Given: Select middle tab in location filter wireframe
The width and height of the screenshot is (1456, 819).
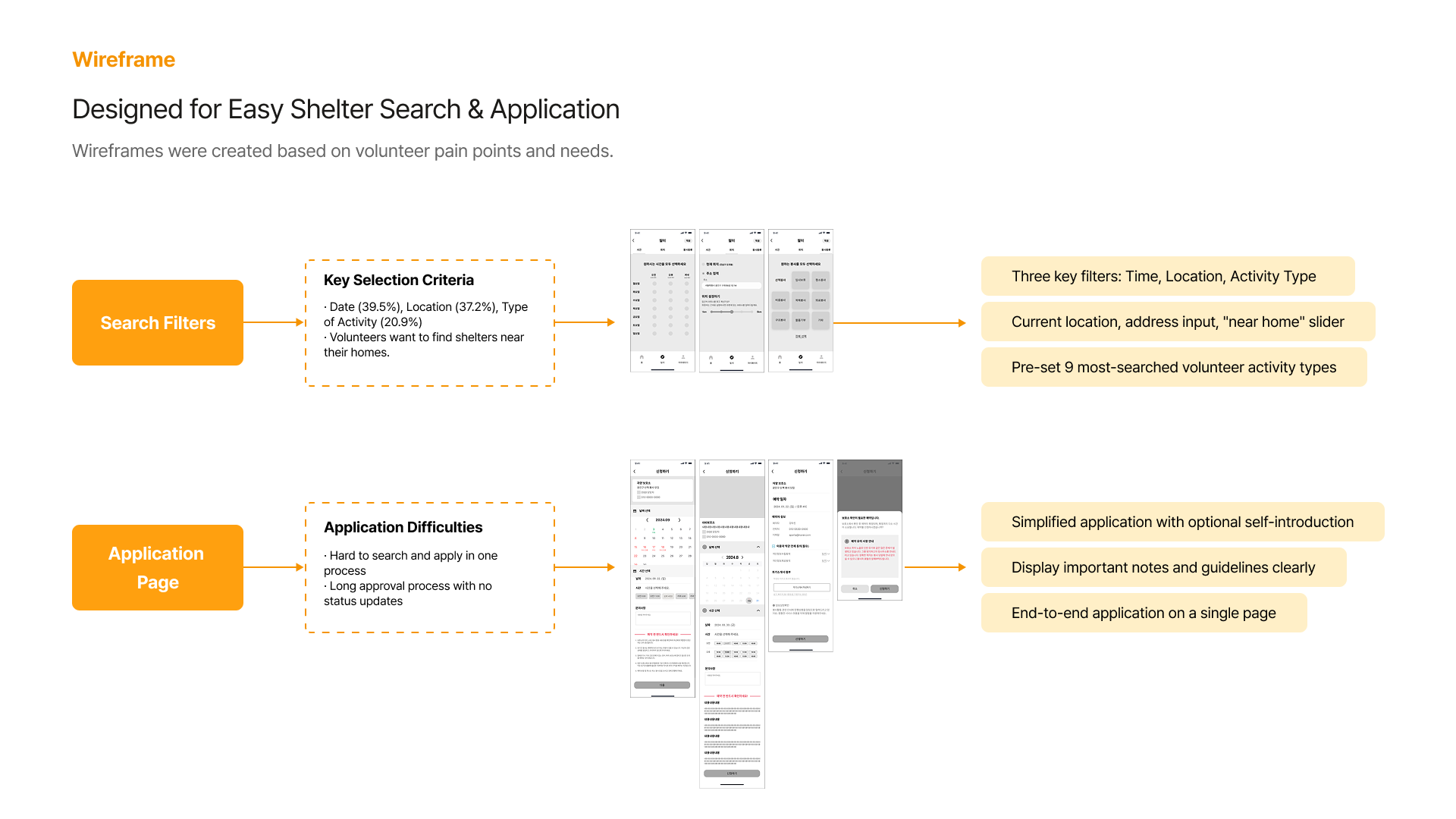Looking at the screenshot, I should pos(732,249).
